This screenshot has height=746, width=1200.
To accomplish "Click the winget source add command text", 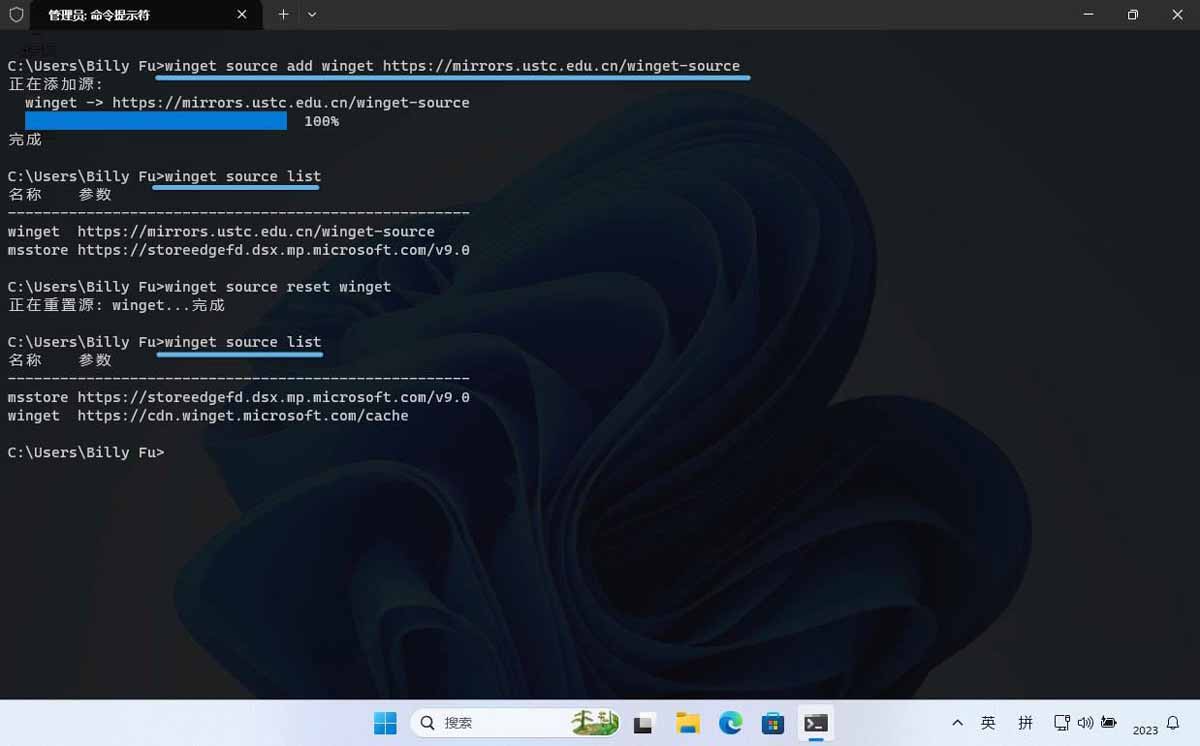I will pos(453,66).
